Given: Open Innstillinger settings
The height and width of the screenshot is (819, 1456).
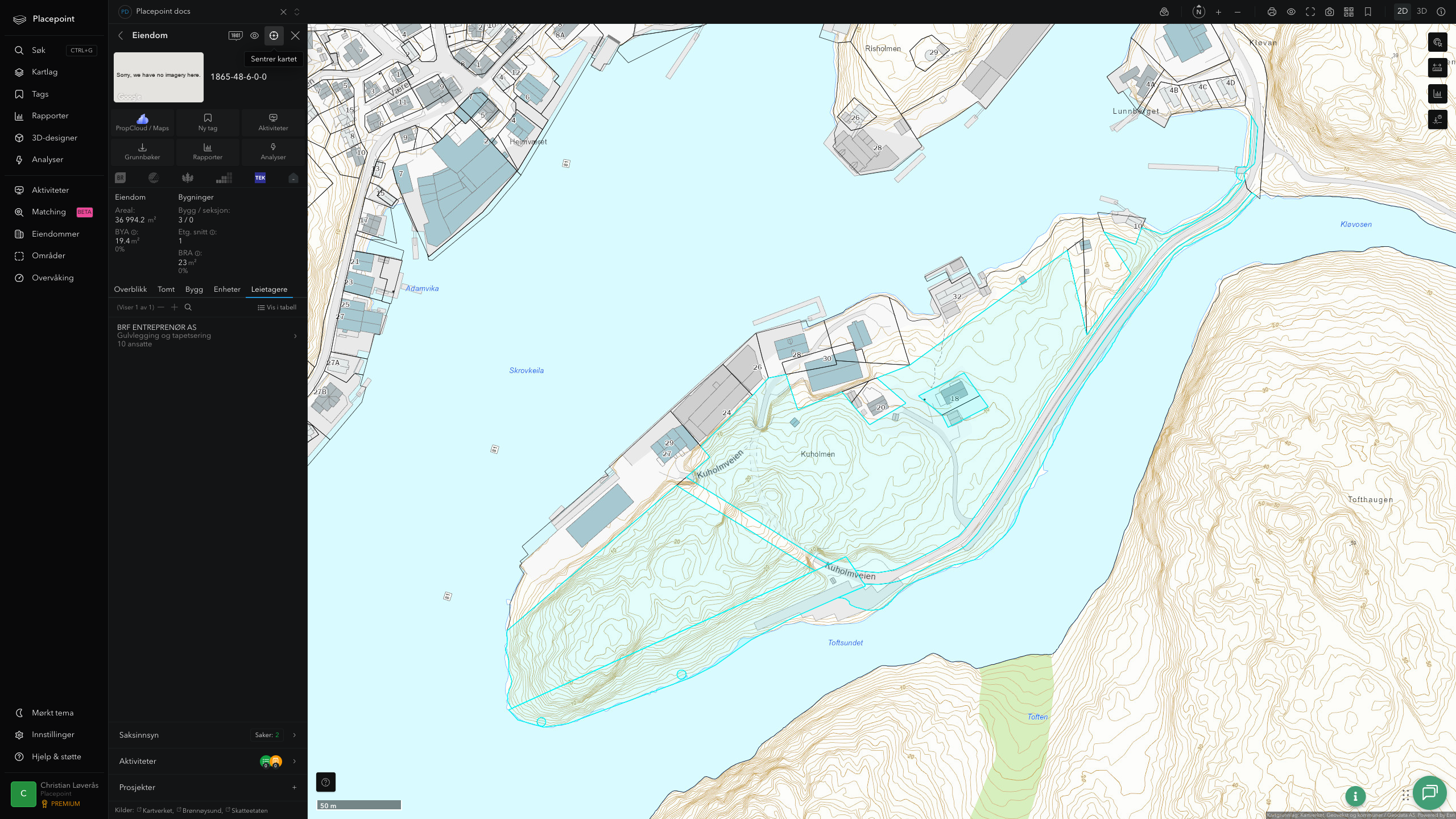Looking at the screenshot, I should [x=54, y=735].
